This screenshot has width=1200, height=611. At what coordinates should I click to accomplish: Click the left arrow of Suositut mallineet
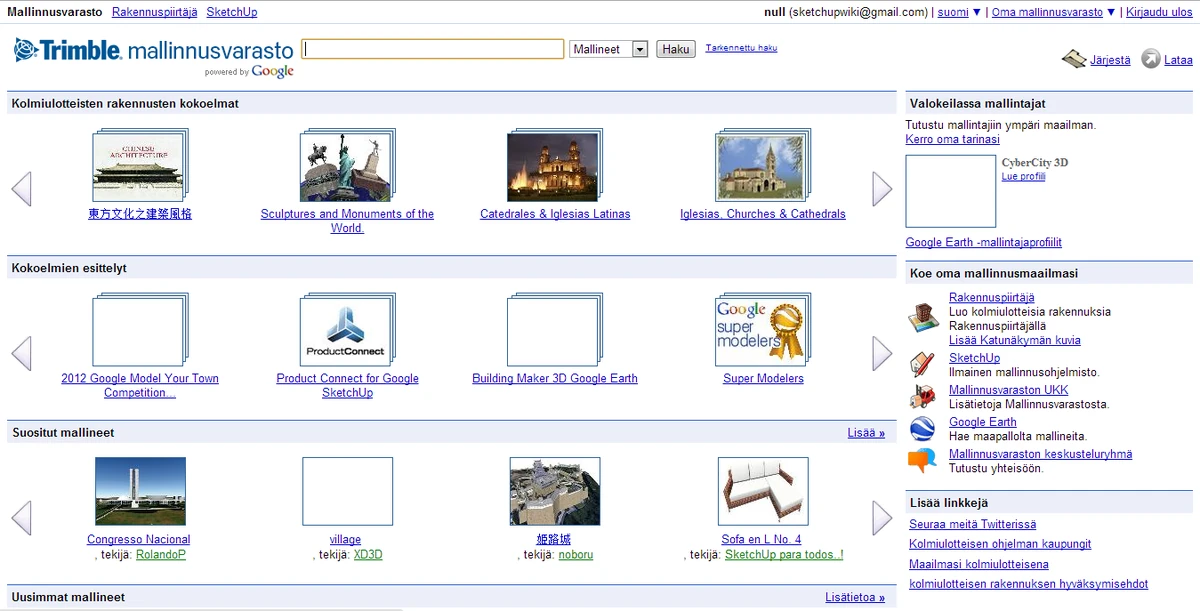[21, 517]
